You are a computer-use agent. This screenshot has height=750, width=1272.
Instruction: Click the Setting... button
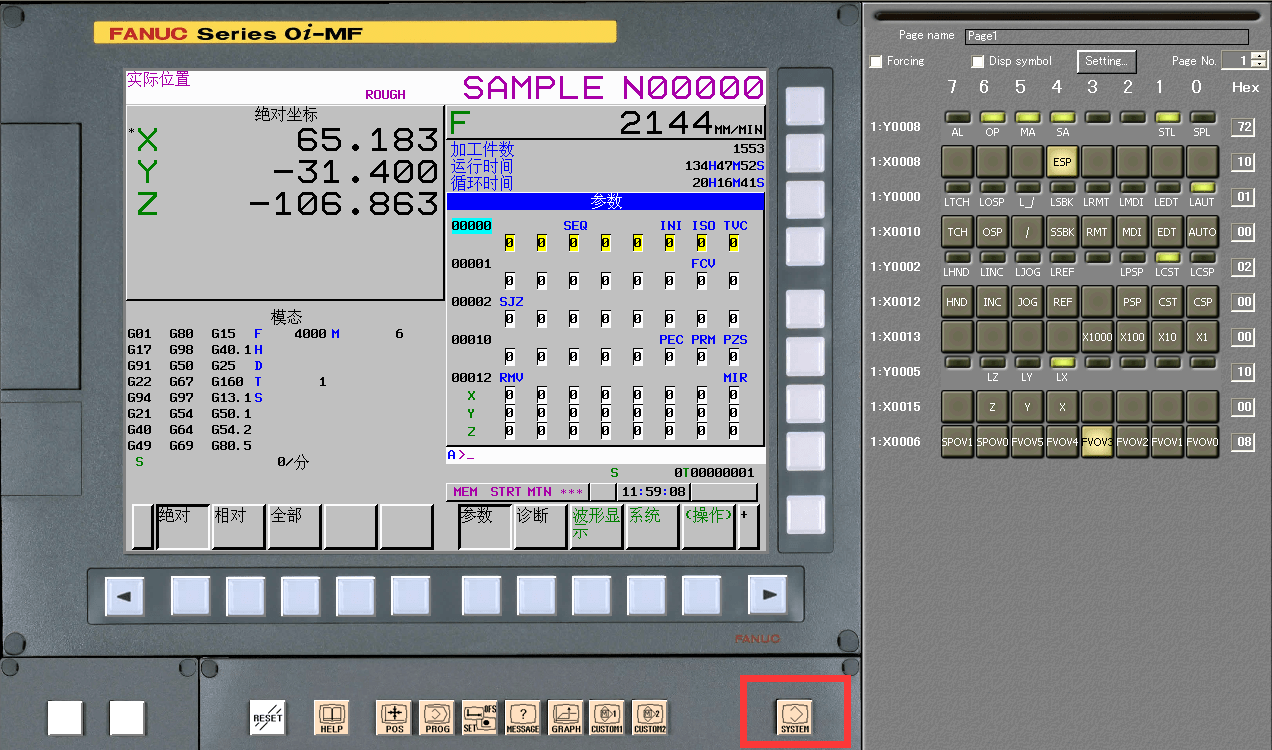[x=1107, y=61]
